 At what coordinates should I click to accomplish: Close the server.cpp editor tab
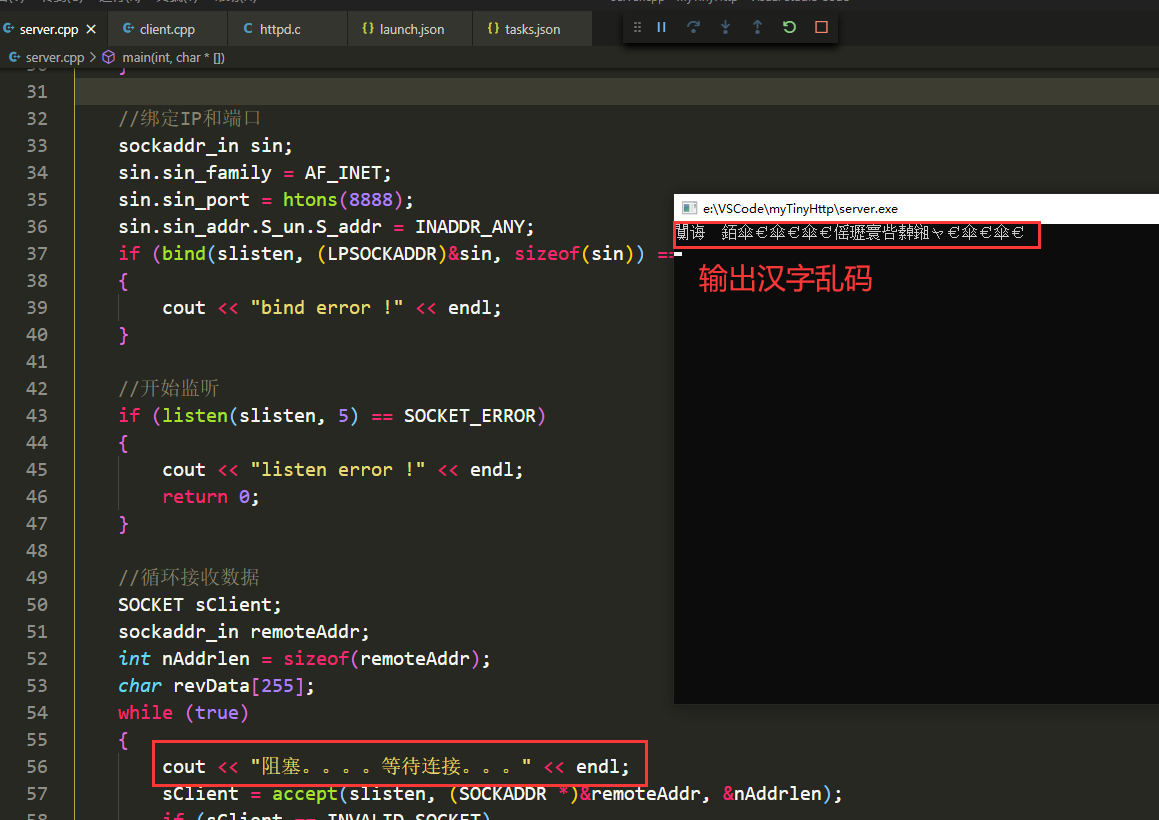pyautogui.click(x=90, y=29)
